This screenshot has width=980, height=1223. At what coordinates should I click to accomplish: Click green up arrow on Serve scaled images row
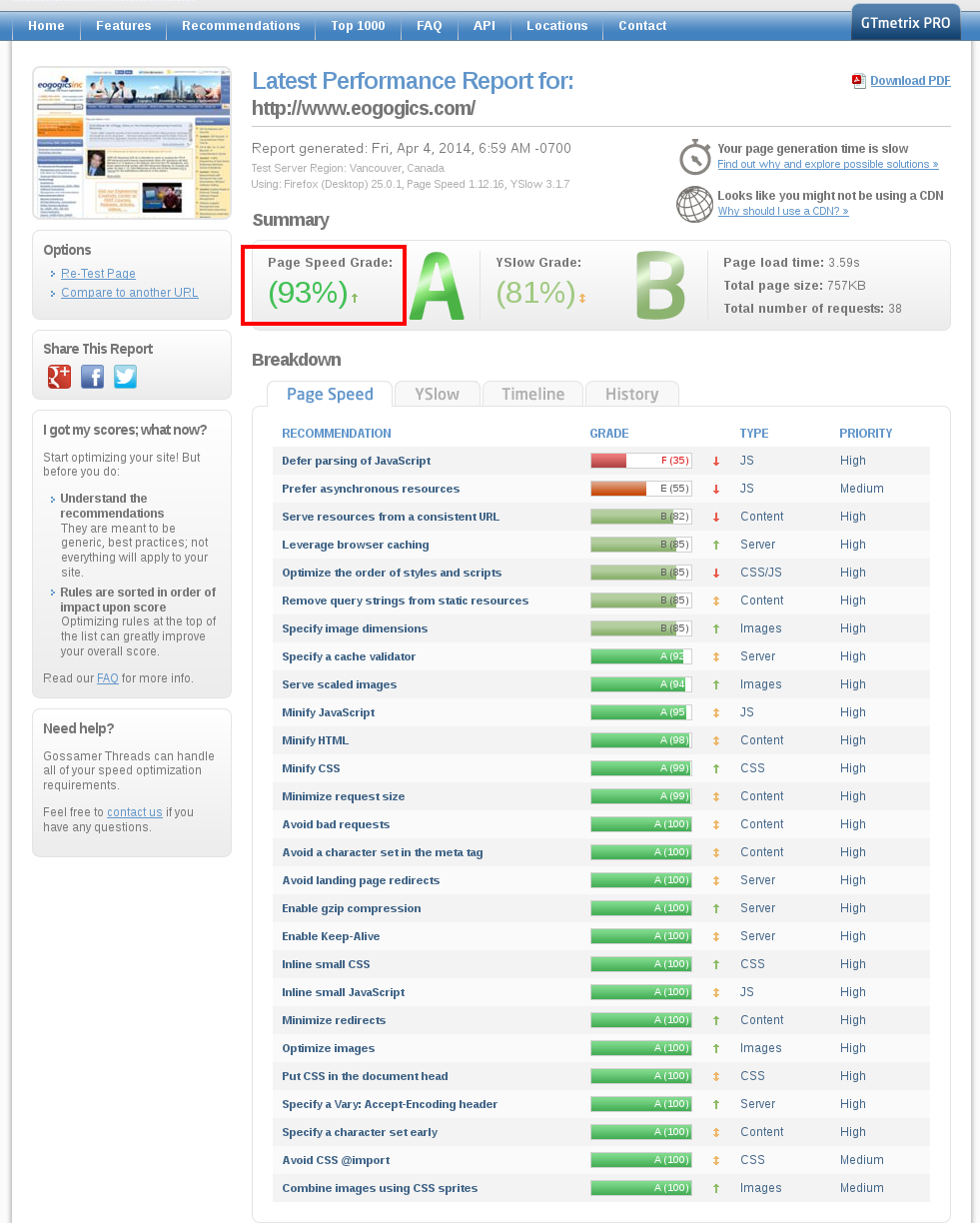tap(716, 685)
